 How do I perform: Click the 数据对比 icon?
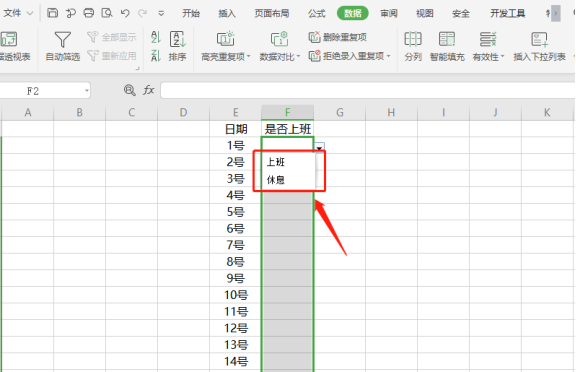point(280,39)
